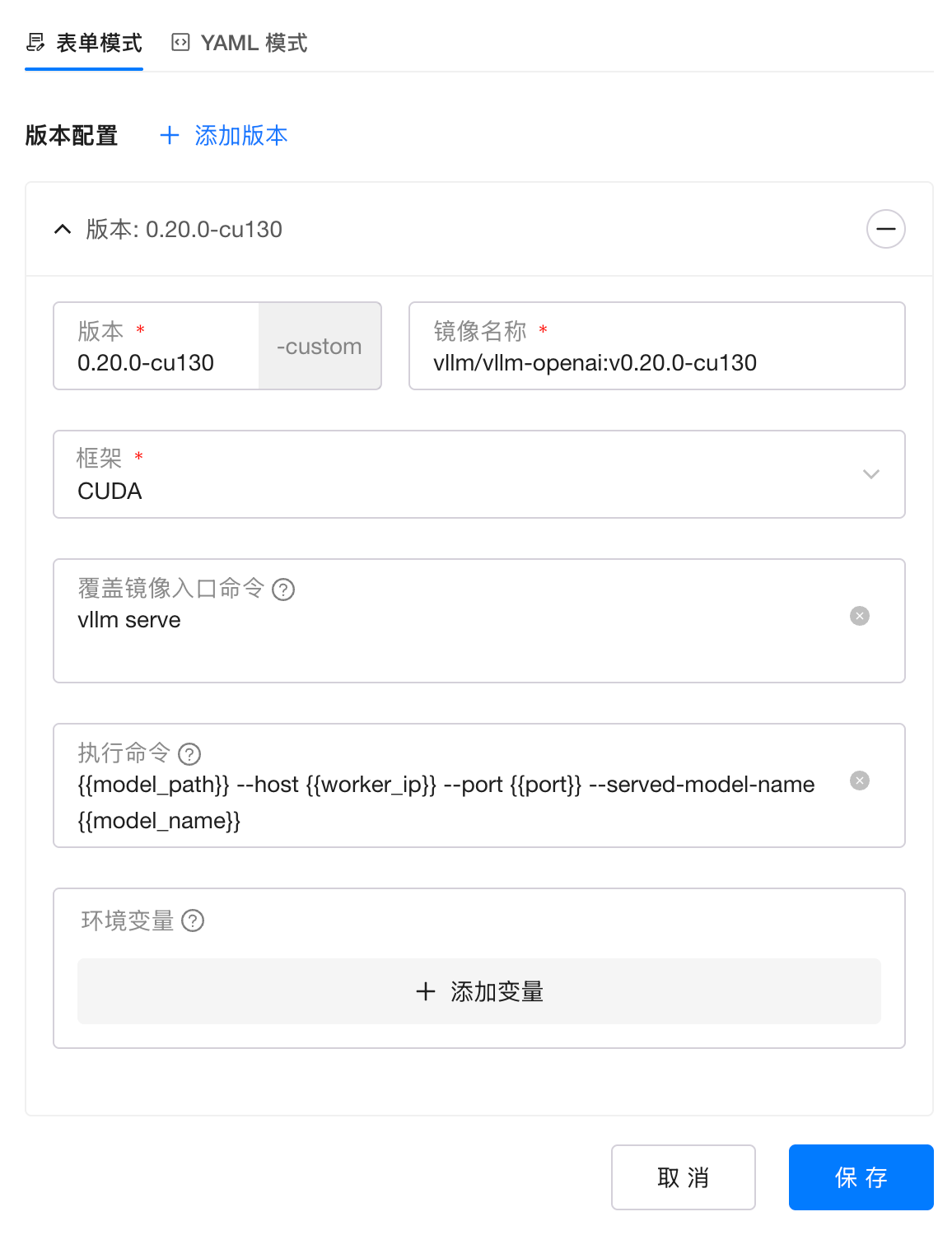Click the 添加版本 link
The width and height of the screenshot is (952, 1235).
tap(240, 135)
